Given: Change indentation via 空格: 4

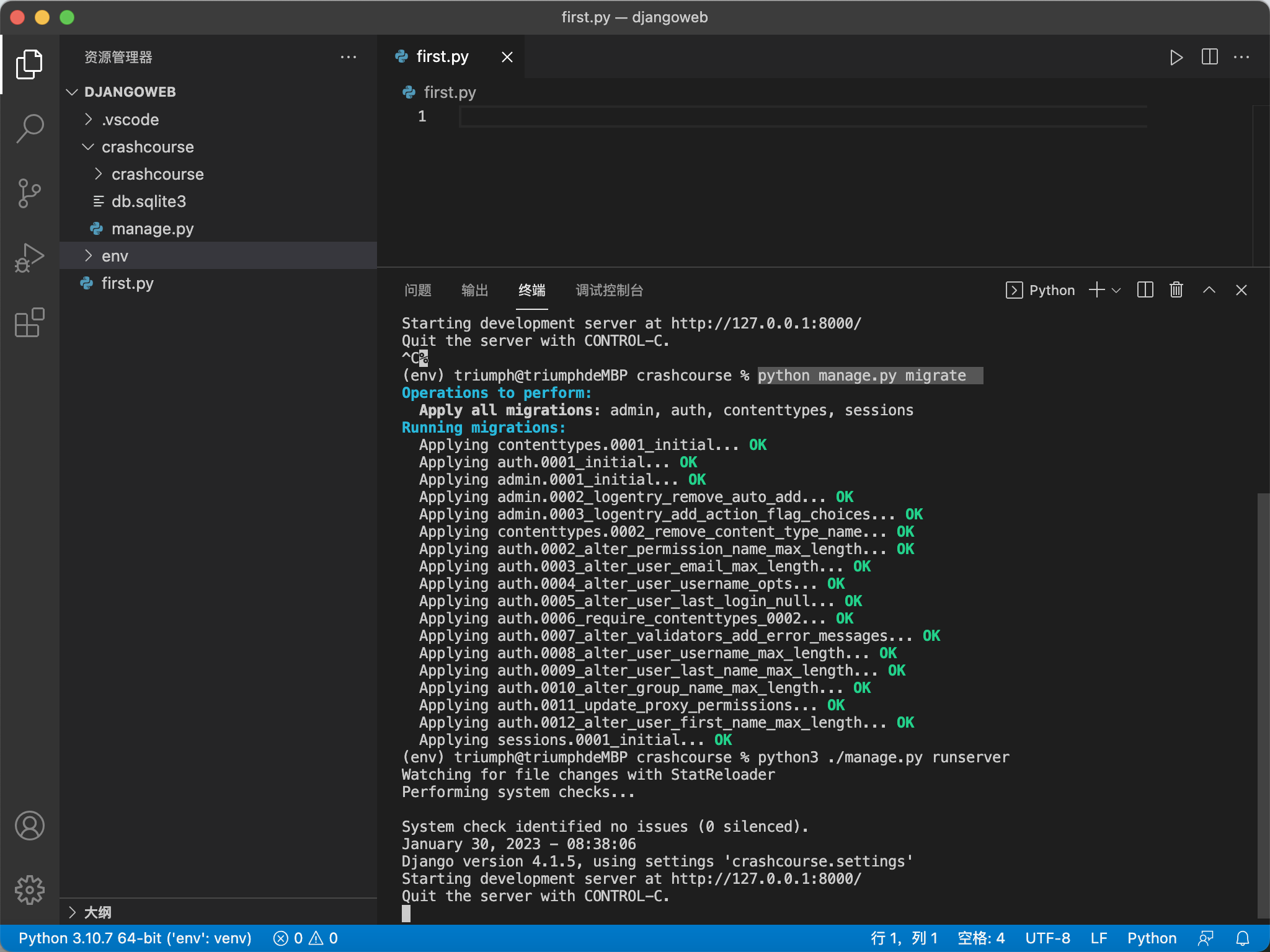Looking at the screenshot, I should [981, 938].
